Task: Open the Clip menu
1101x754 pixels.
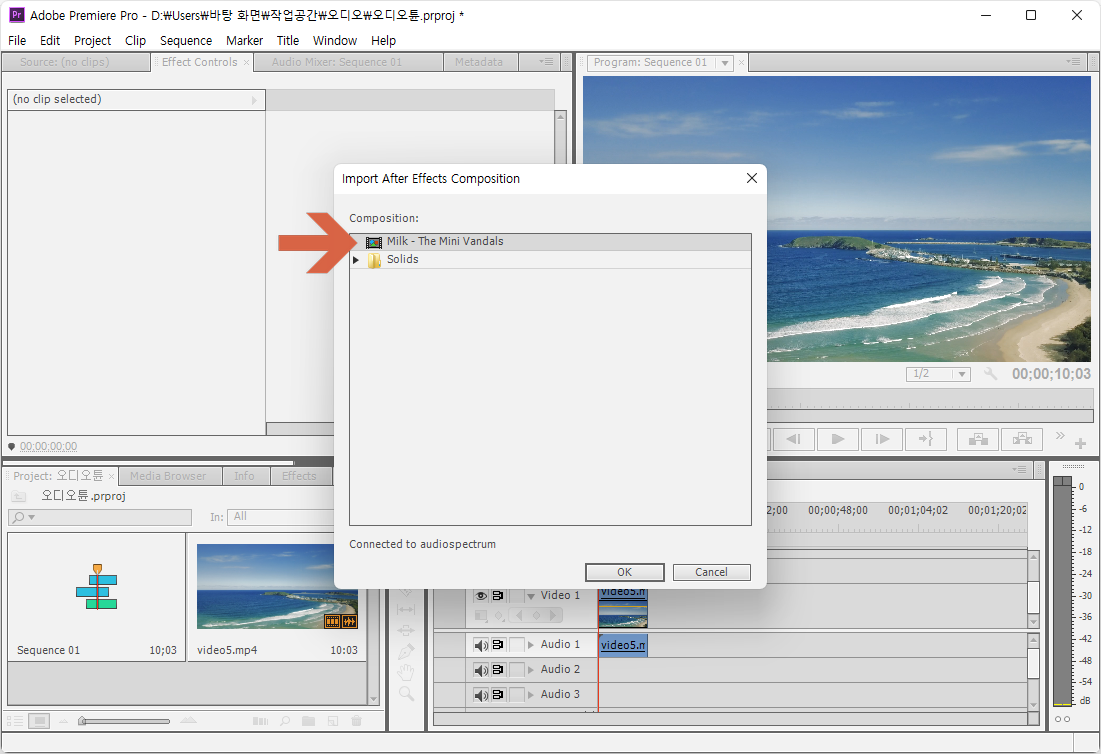Action: point(136,41)
